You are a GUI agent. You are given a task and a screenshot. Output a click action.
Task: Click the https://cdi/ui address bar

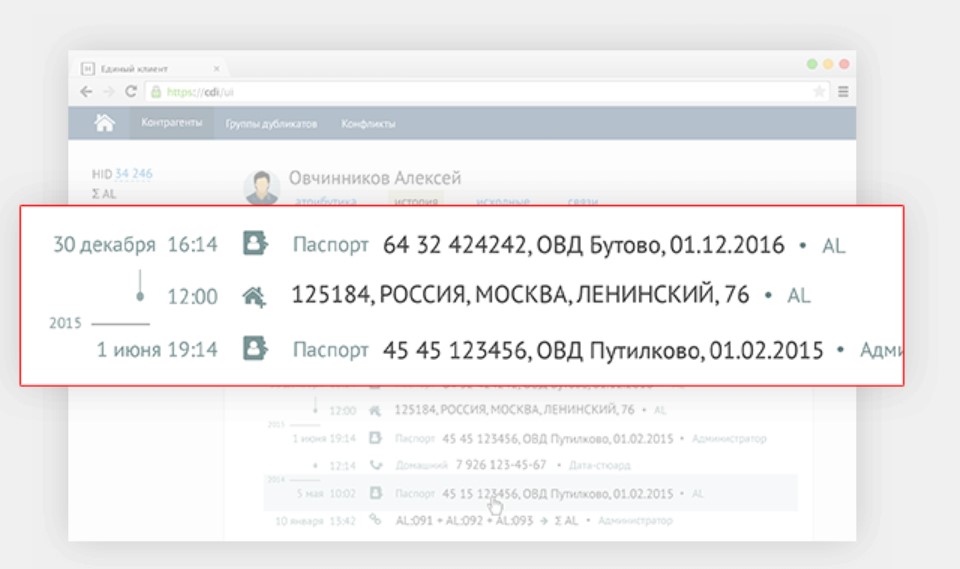pyautogui.click(x=487, y=92)
